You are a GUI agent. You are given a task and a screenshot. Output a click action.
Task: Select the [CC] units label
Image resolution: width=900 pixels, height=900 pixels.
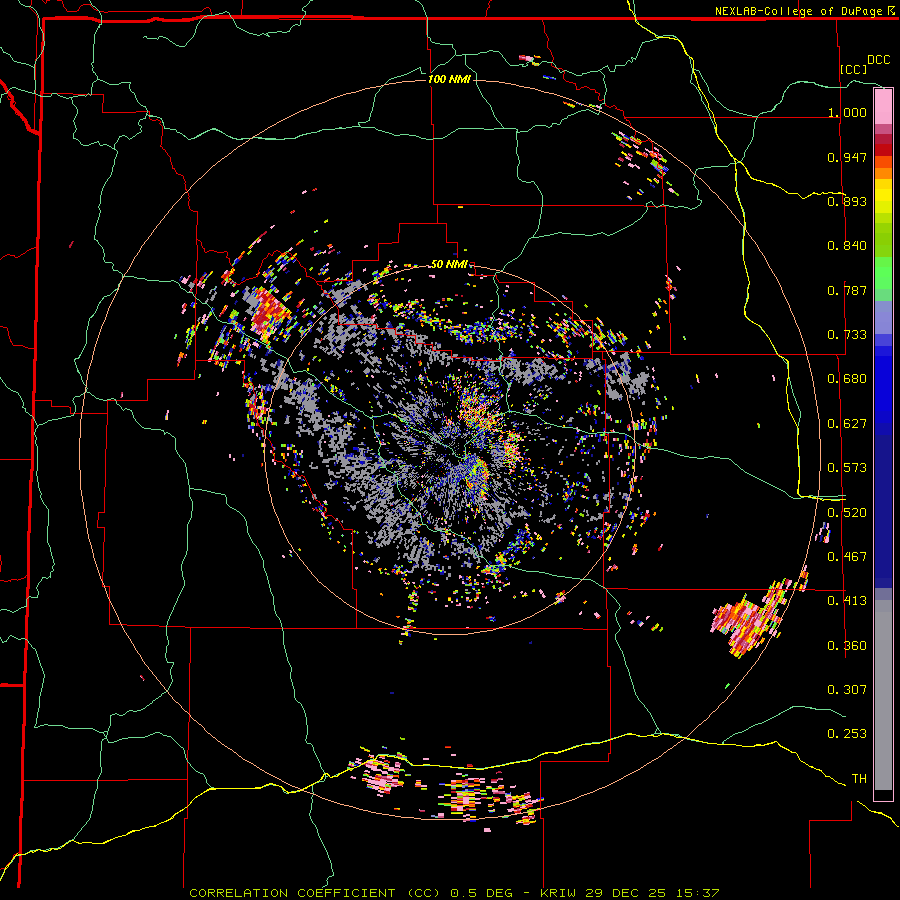pos(853,69)
